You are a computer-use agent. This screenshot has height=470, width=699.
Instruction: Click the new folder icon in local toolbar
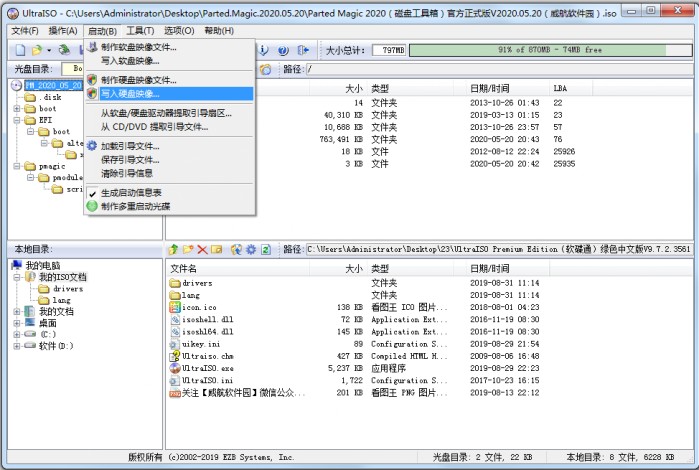(x=188, y=249)
